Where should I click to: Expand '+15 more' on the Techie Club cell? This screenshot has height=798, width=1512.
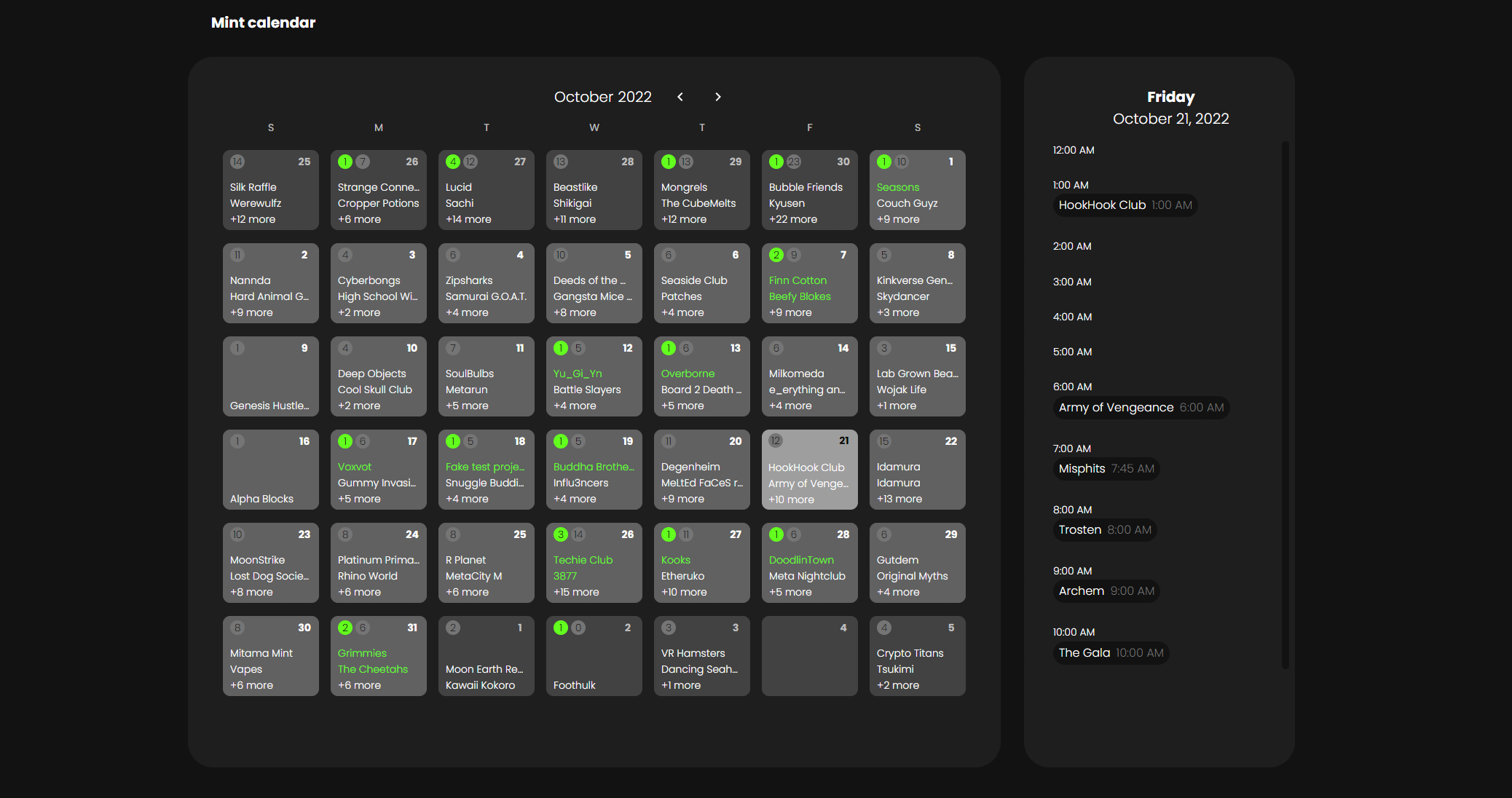pos(576,592)
